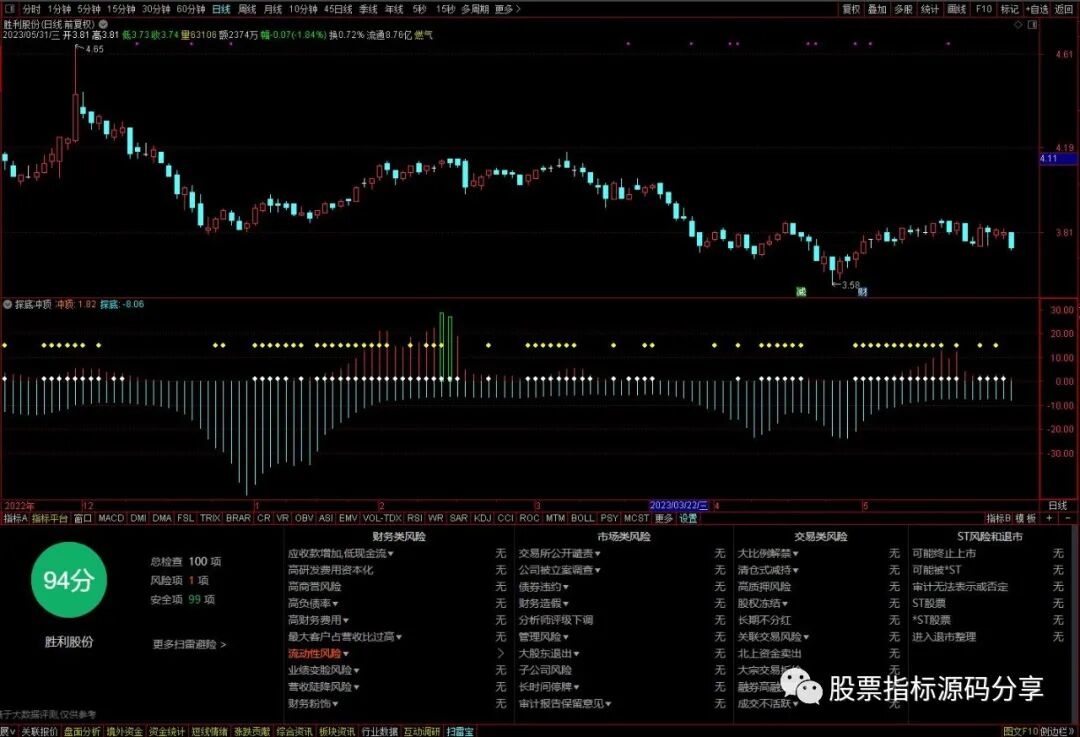Click the 多股 button

[x=904, y=9]
